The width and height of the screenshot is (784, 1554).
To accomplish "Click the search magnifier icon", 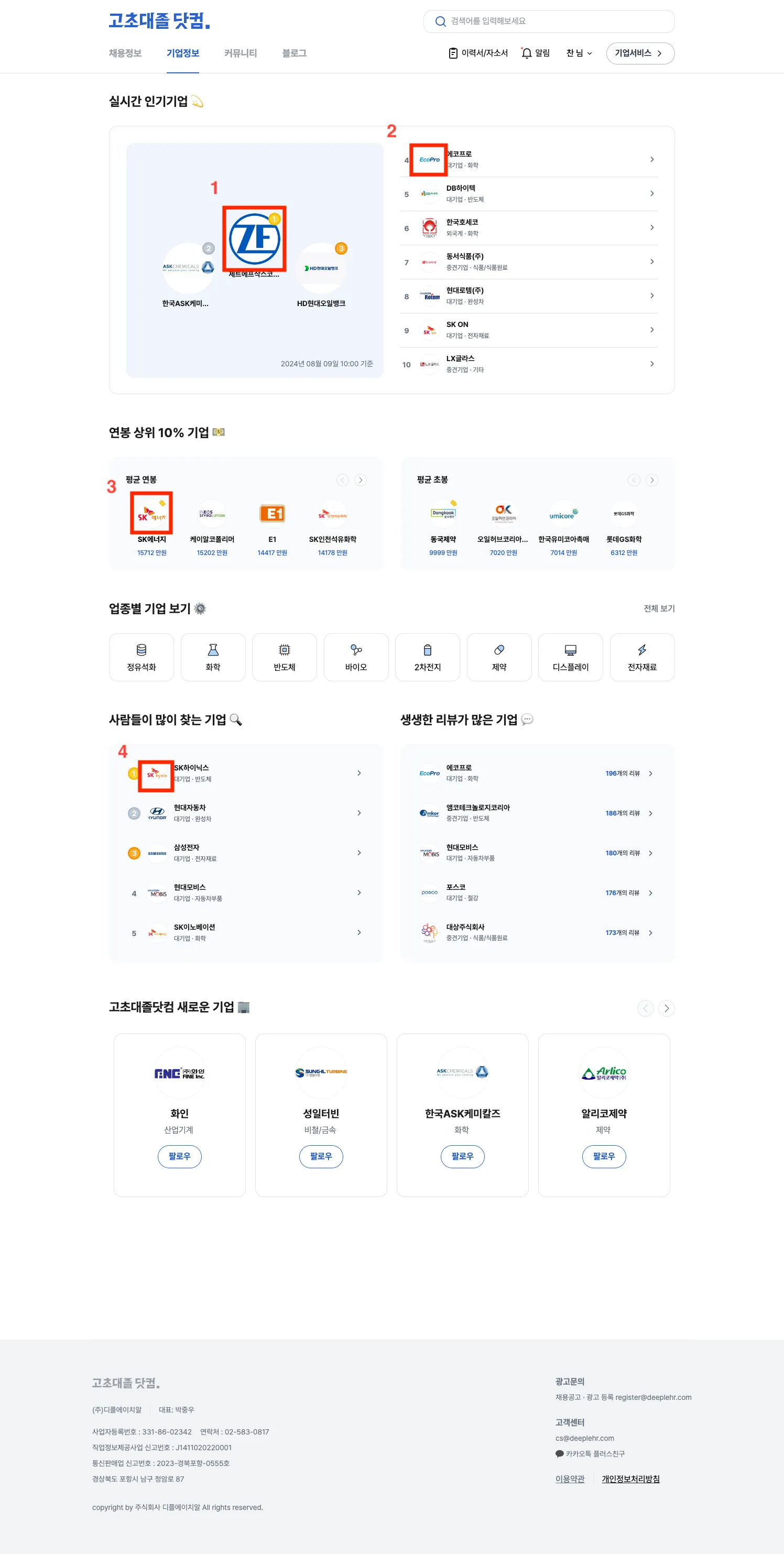I will 440,21.
